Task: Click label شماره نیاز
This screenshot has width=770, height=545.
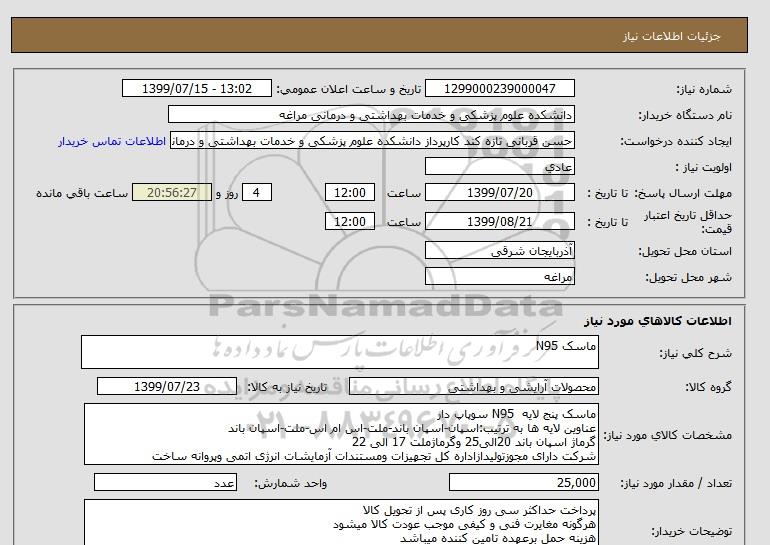Action: point(704,89)
